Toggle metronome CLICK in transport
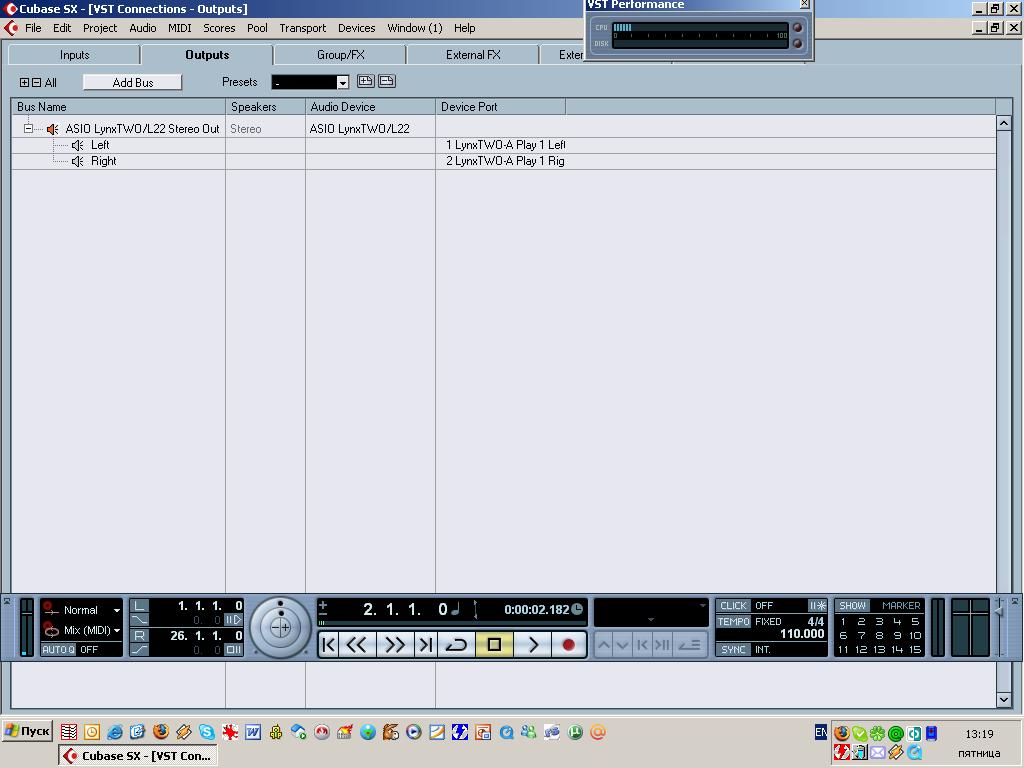 (x=733, y=605)
